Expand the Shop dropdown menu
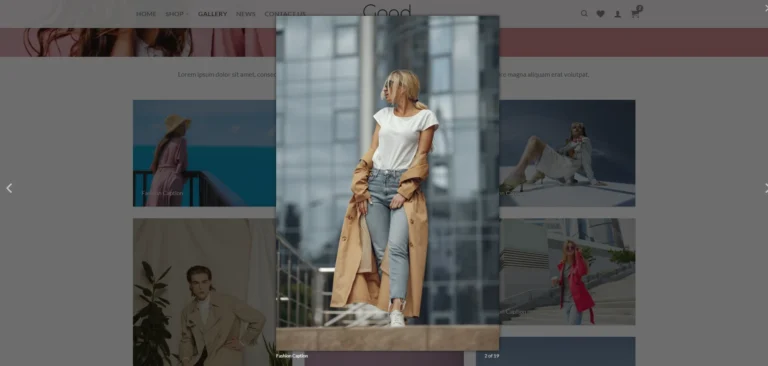 click(x=176, y=14)
